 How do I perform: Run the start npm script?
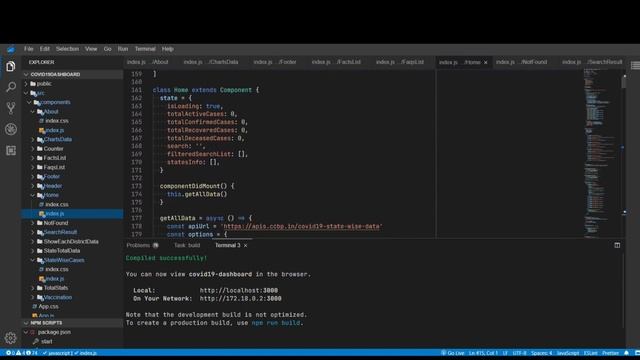pos(47,341)
